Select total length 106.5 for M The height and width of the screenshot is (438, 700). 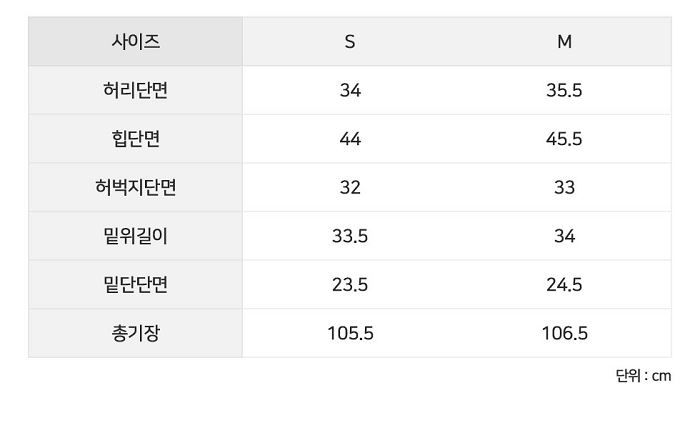point(564,333)
